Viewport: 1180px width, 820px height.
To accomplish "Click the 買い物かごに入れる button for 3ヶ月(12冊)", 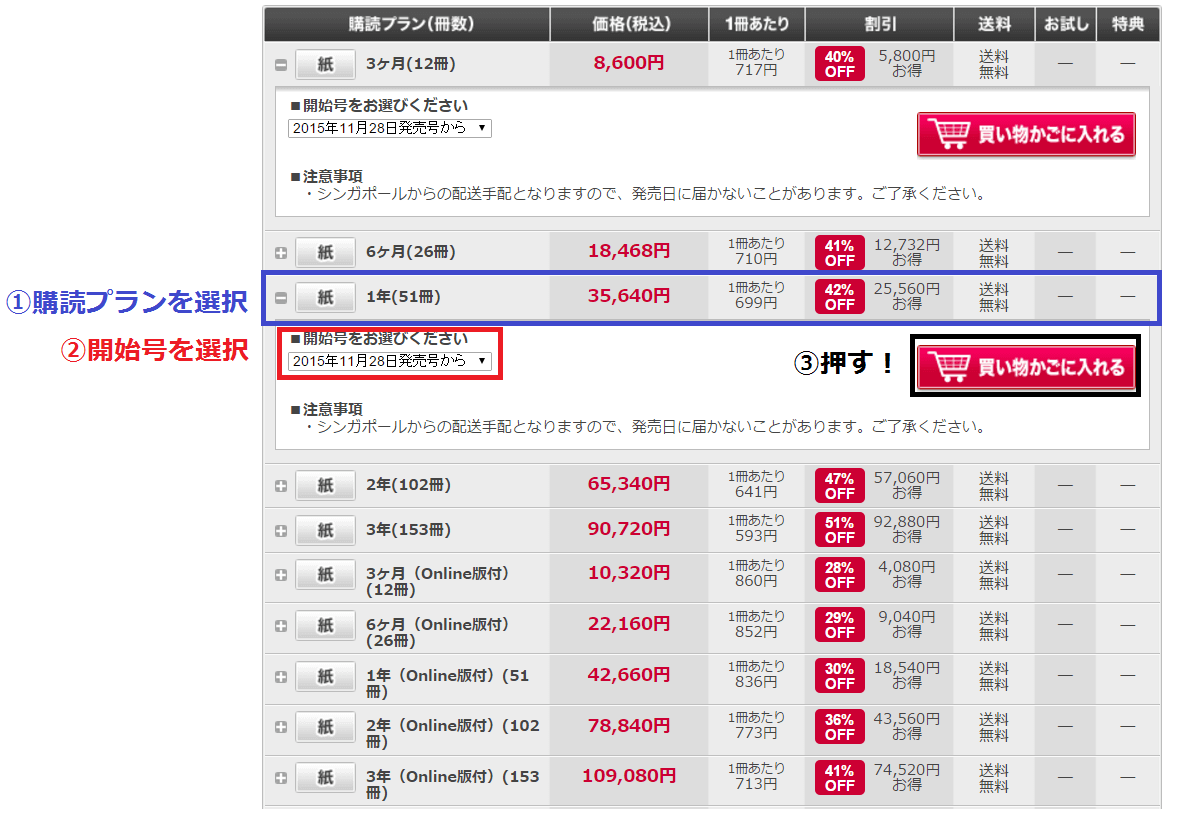I will coord(1026,134).
